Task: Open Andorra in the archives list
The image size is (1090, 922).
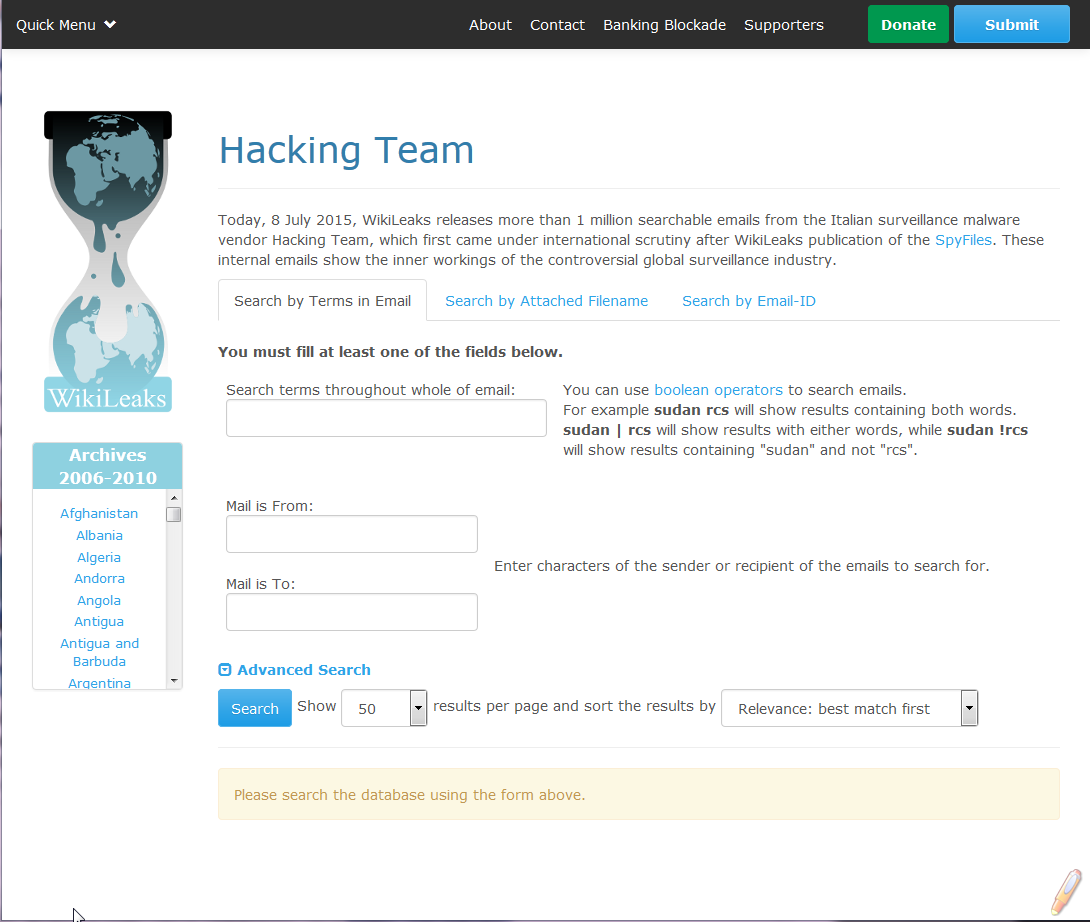Action: tap(99, 579)
